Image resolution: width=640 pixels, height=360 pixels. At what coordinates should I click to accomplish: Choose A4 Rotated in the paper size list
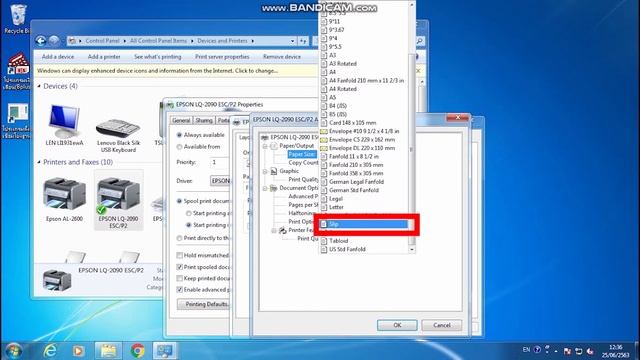[342, 89]
